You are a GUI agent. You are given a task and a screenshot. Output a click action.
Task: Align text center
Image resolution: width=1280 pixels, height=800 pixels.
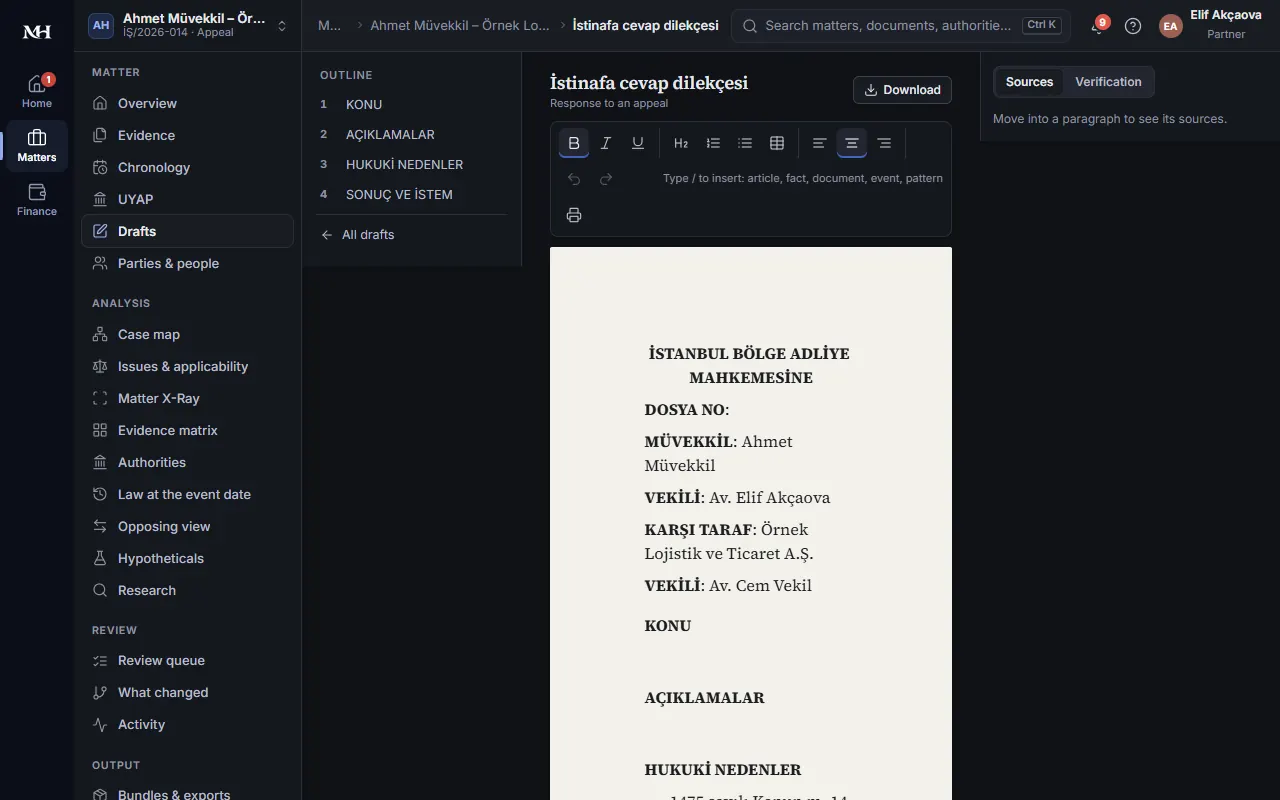tap(851, 143)
